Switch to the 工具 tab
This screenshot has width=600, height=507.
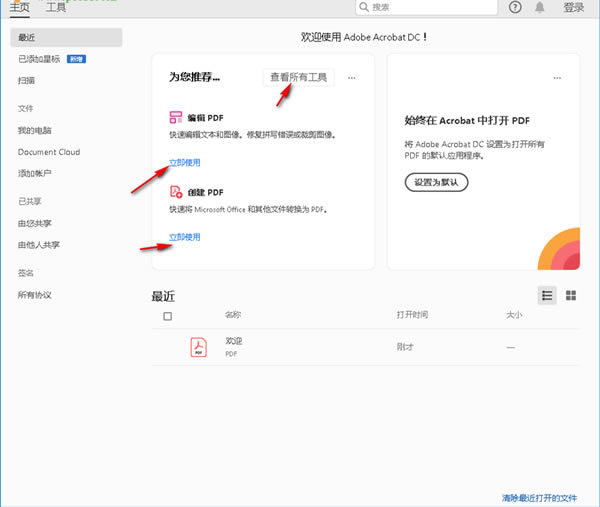(56, 7)
